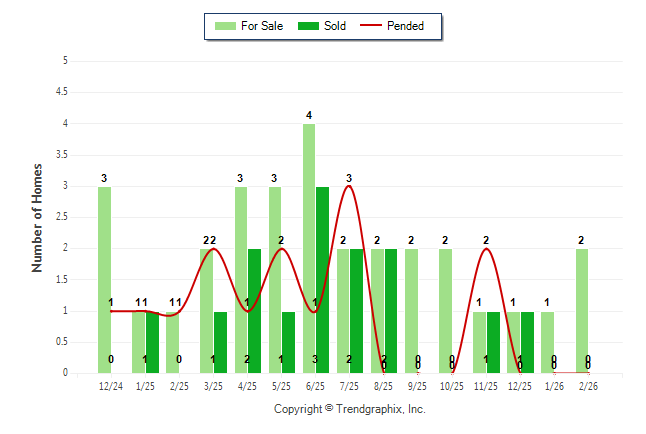Click the 9/25 x-axis label
The width and height of the screenshot is (646, 434).
click(x=417, y=385)
